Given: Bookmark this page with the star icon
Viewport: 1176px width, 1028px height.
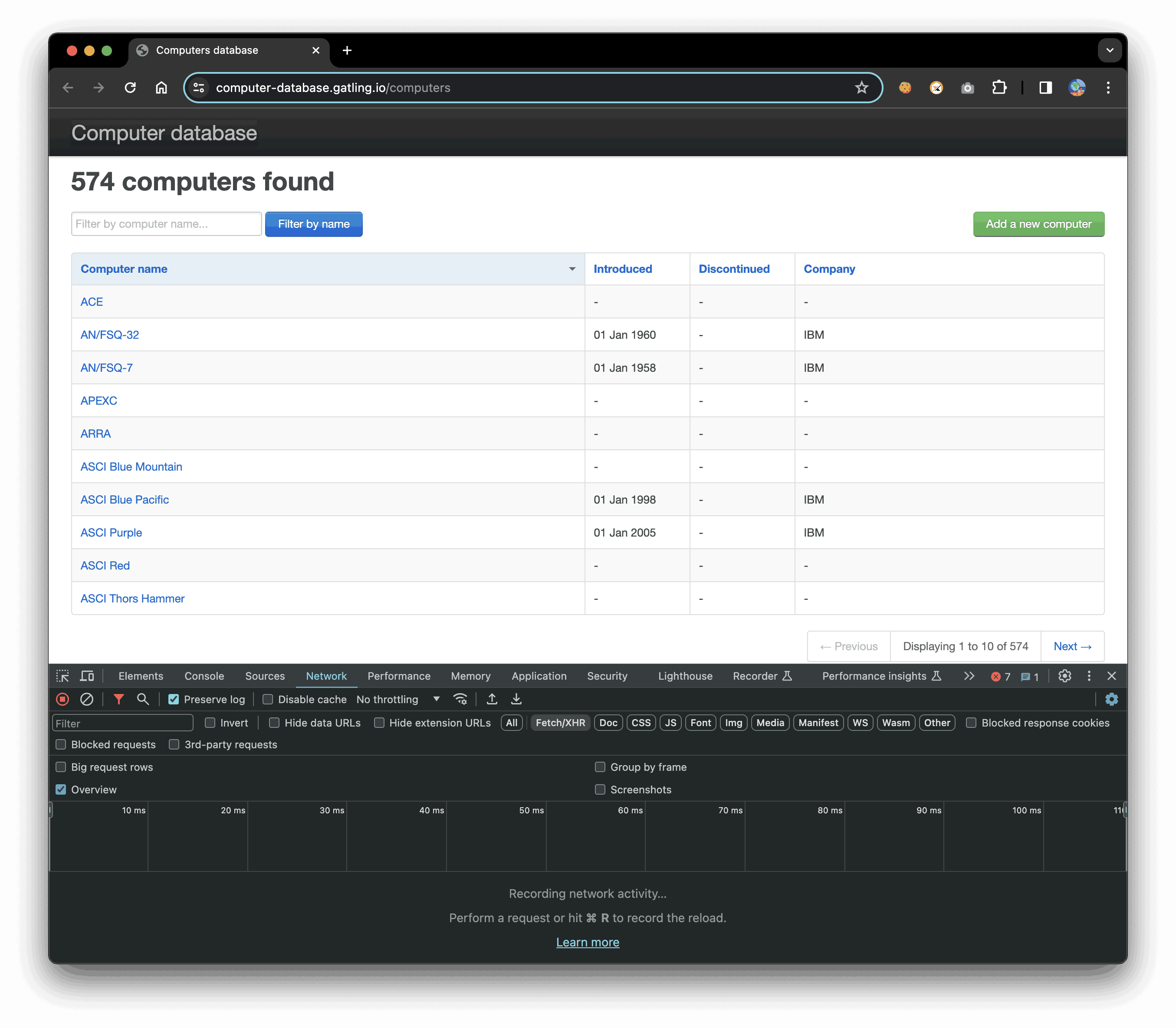Looking at the screenshot, I should [861, 88].
